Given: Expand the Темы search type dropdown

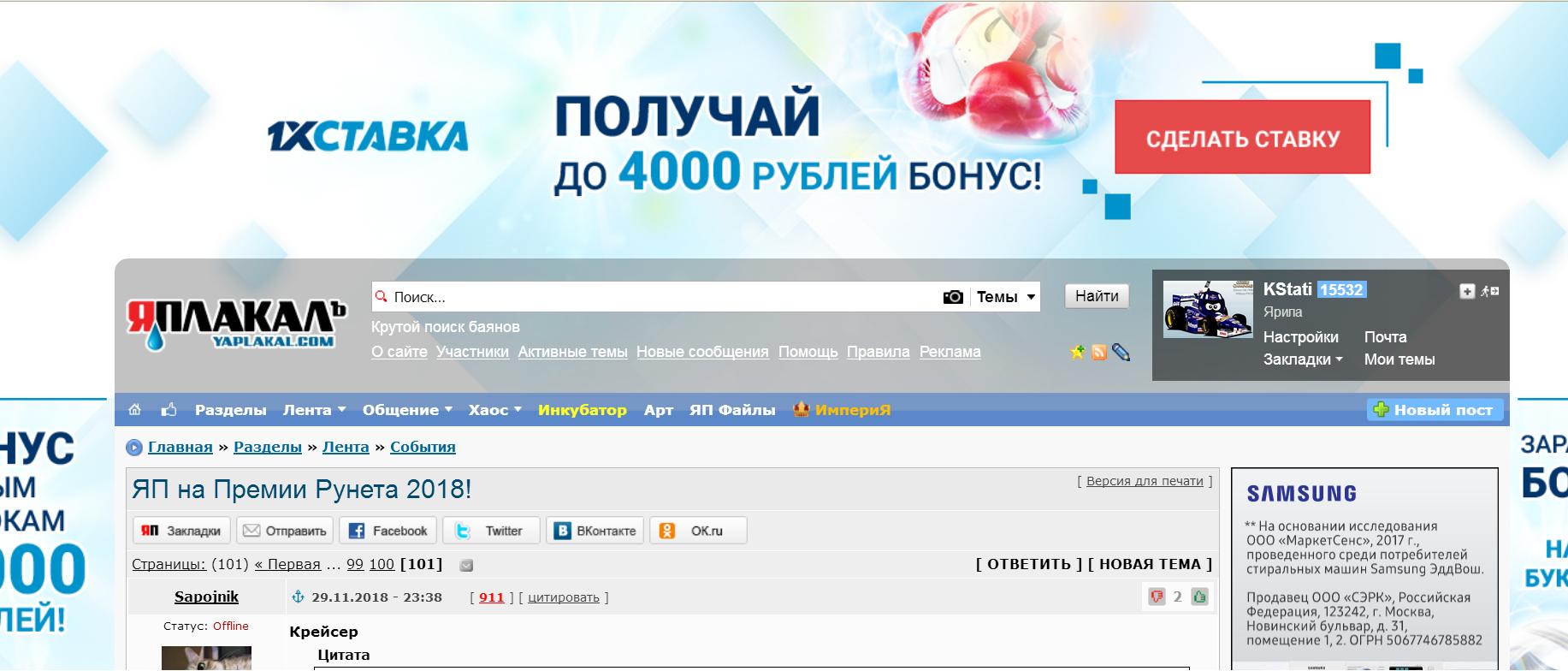Looking at the screenshot, I should [x=1006, y=297].
